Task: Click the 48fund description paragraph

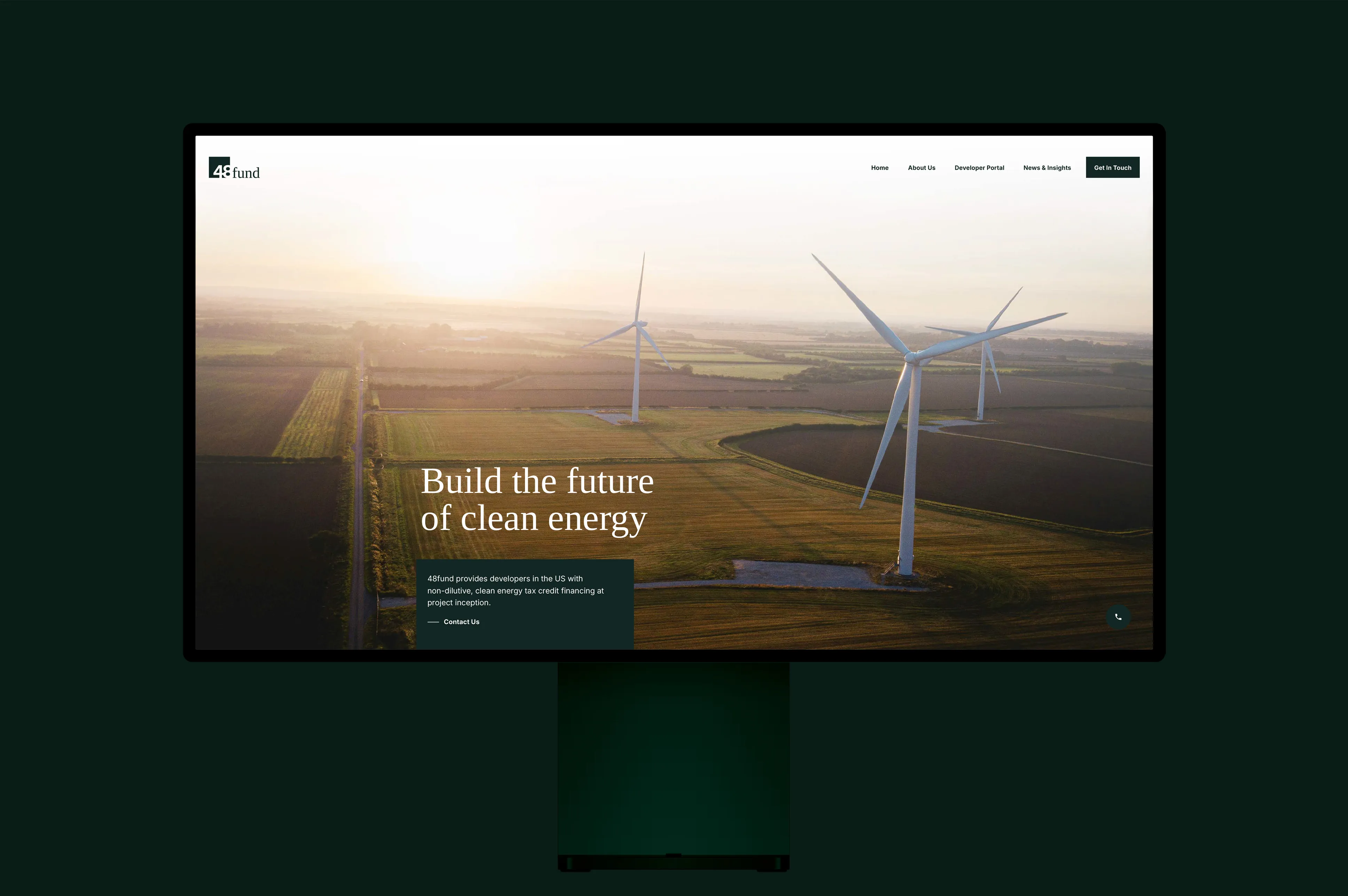Action: (x=515, y=590)
